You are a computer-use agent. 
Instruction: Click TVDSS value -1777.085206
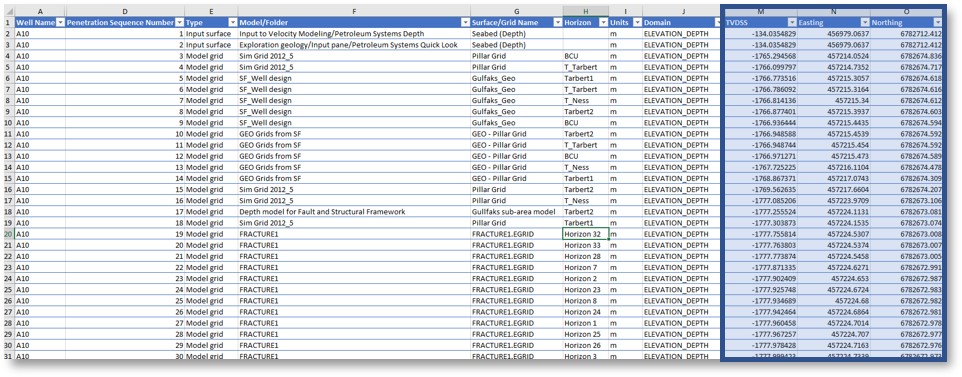(x=761, y=200)
